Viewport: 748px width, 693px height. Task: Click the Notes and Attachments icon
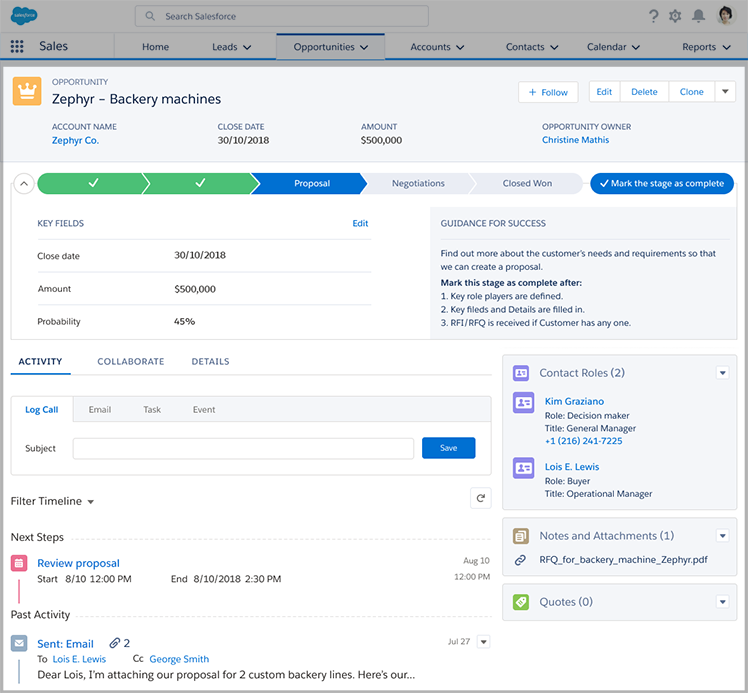click(521, 536)
